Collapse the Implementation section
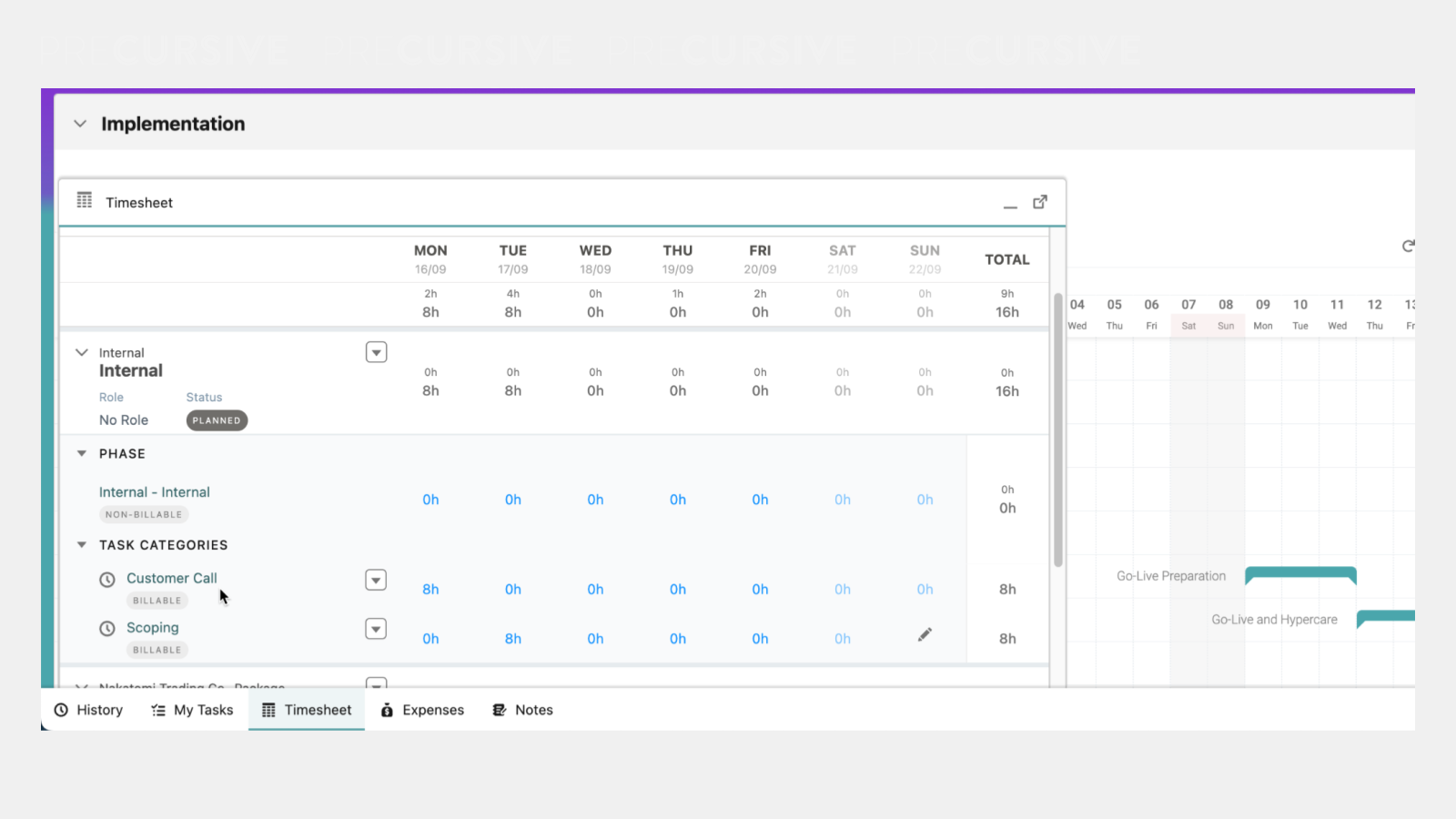The width and height of the screenshot is (1456, 819). coord(80,124)
